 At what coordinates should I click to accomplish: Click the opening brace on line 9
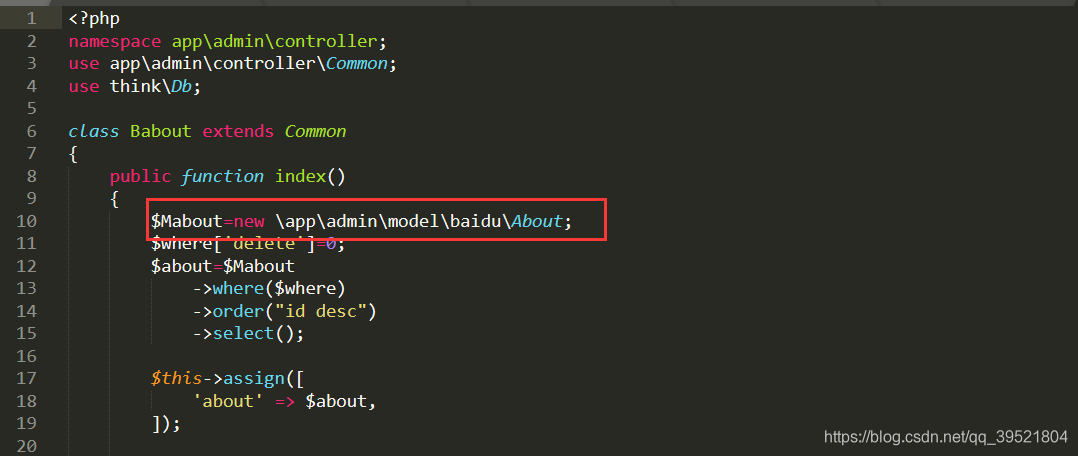click(x=115, y=199)
